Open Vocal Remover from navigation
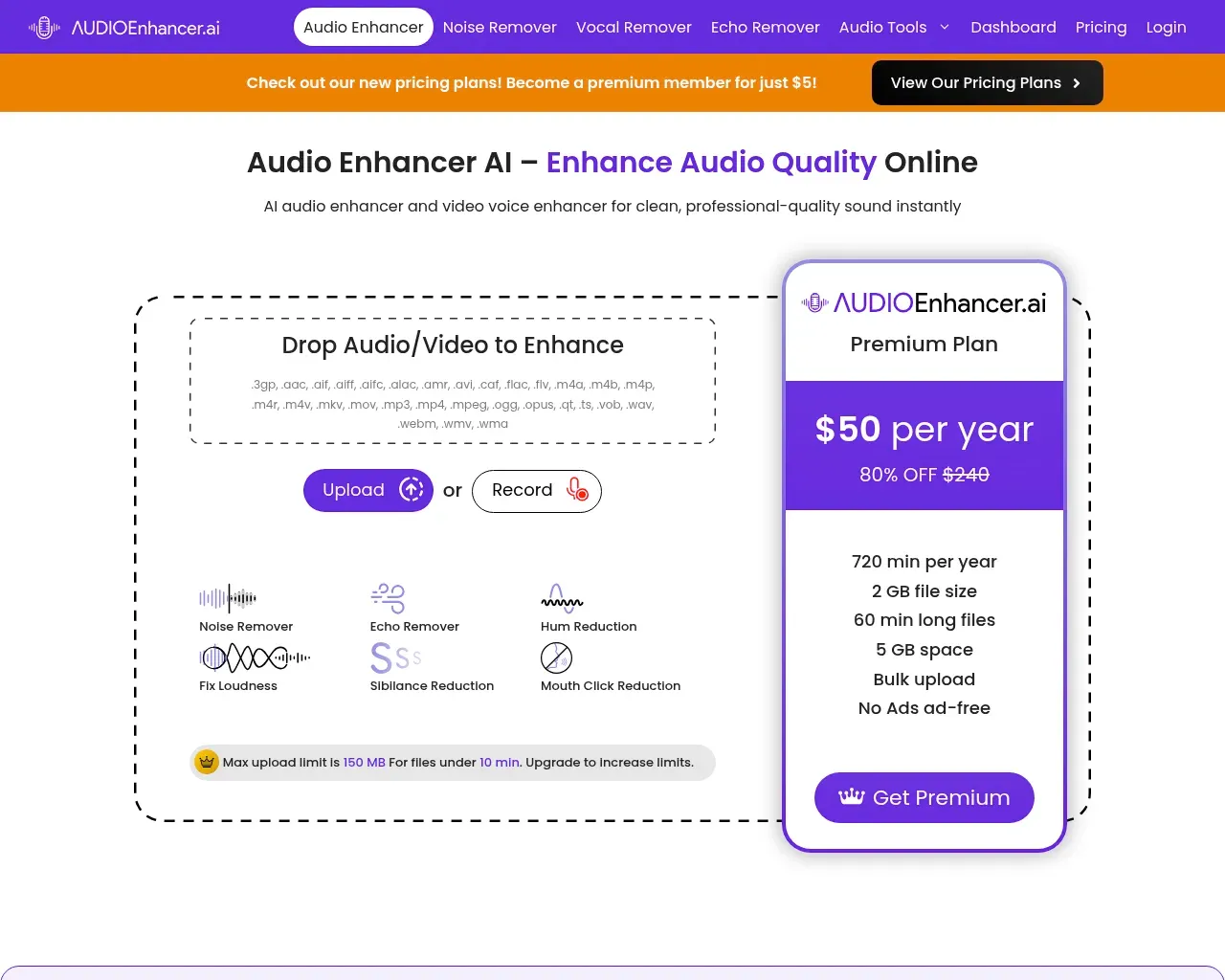Image resolution: width=1225 pixels, height=980 pixels. pyautogui.click(x=634, y=27)
